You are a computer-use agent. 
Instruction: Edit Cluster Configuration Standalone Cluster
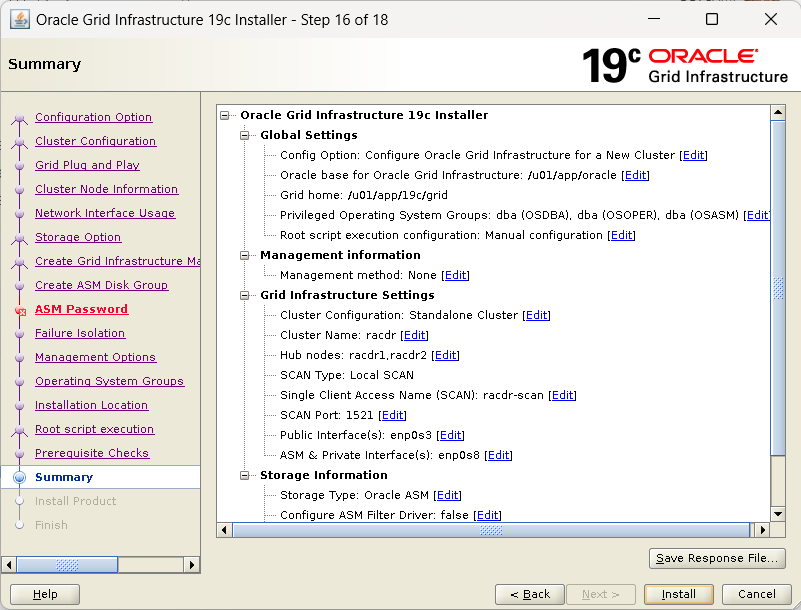536,315
